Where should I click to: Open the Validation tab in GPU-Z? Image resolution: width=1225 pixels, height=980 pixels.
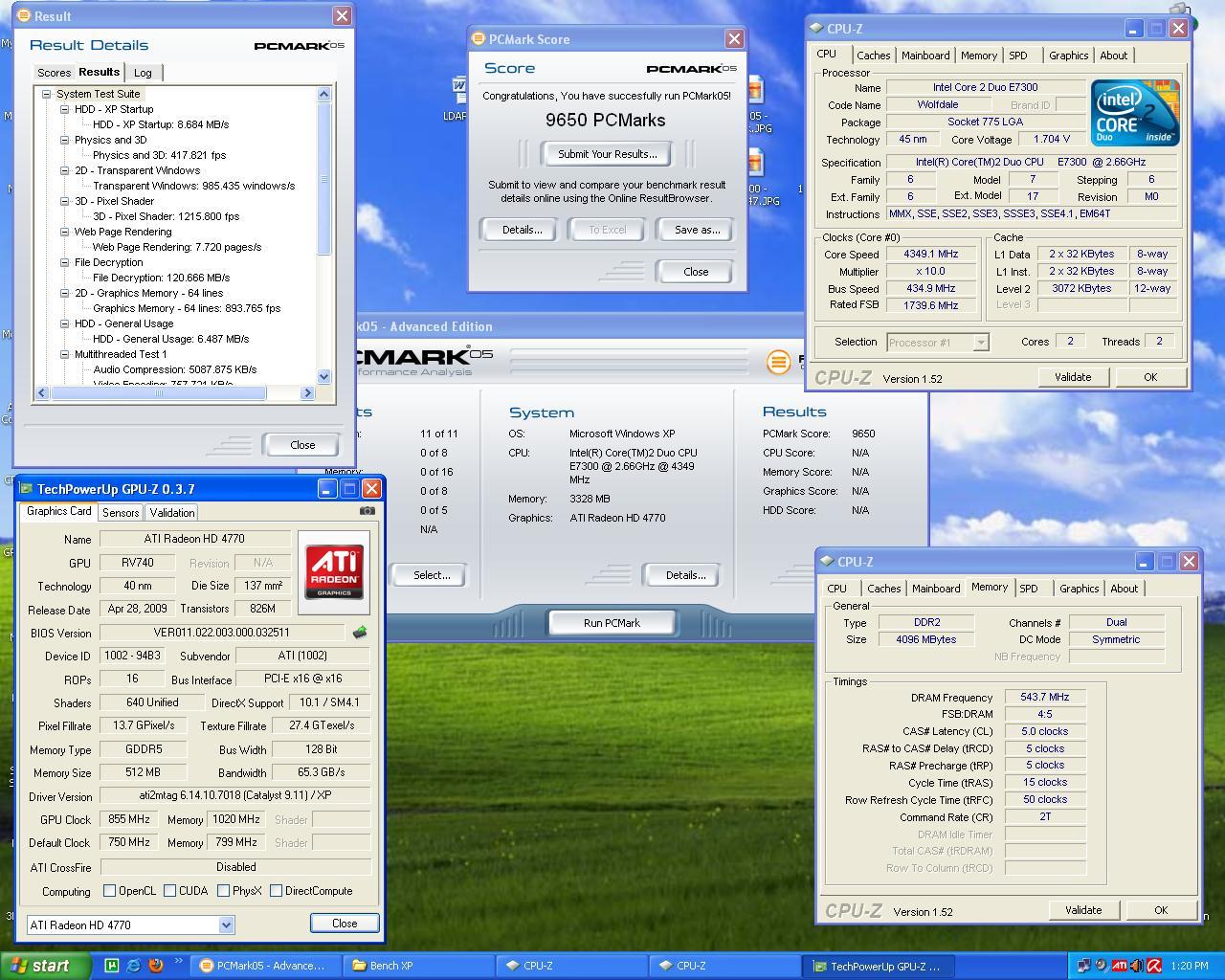point(172,513)
